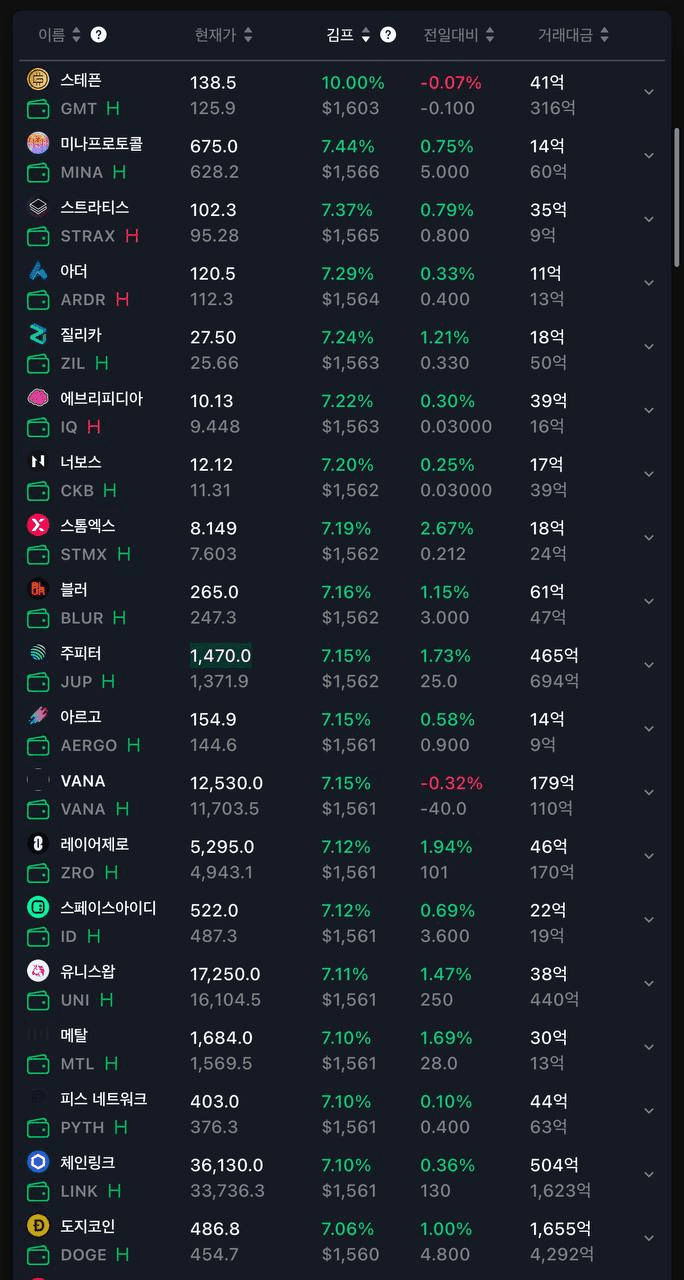
Task: Expand the 스테픈 row with chevron
Action: (x=649, y=92)
